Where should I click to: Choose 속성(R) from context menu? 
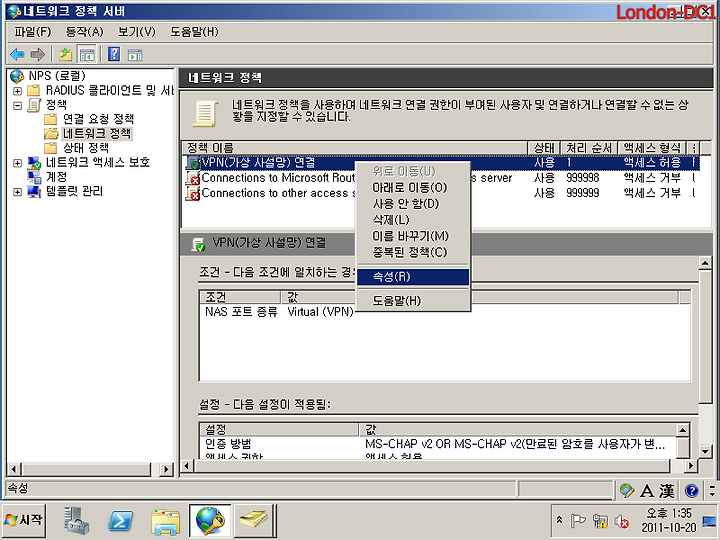413,276
